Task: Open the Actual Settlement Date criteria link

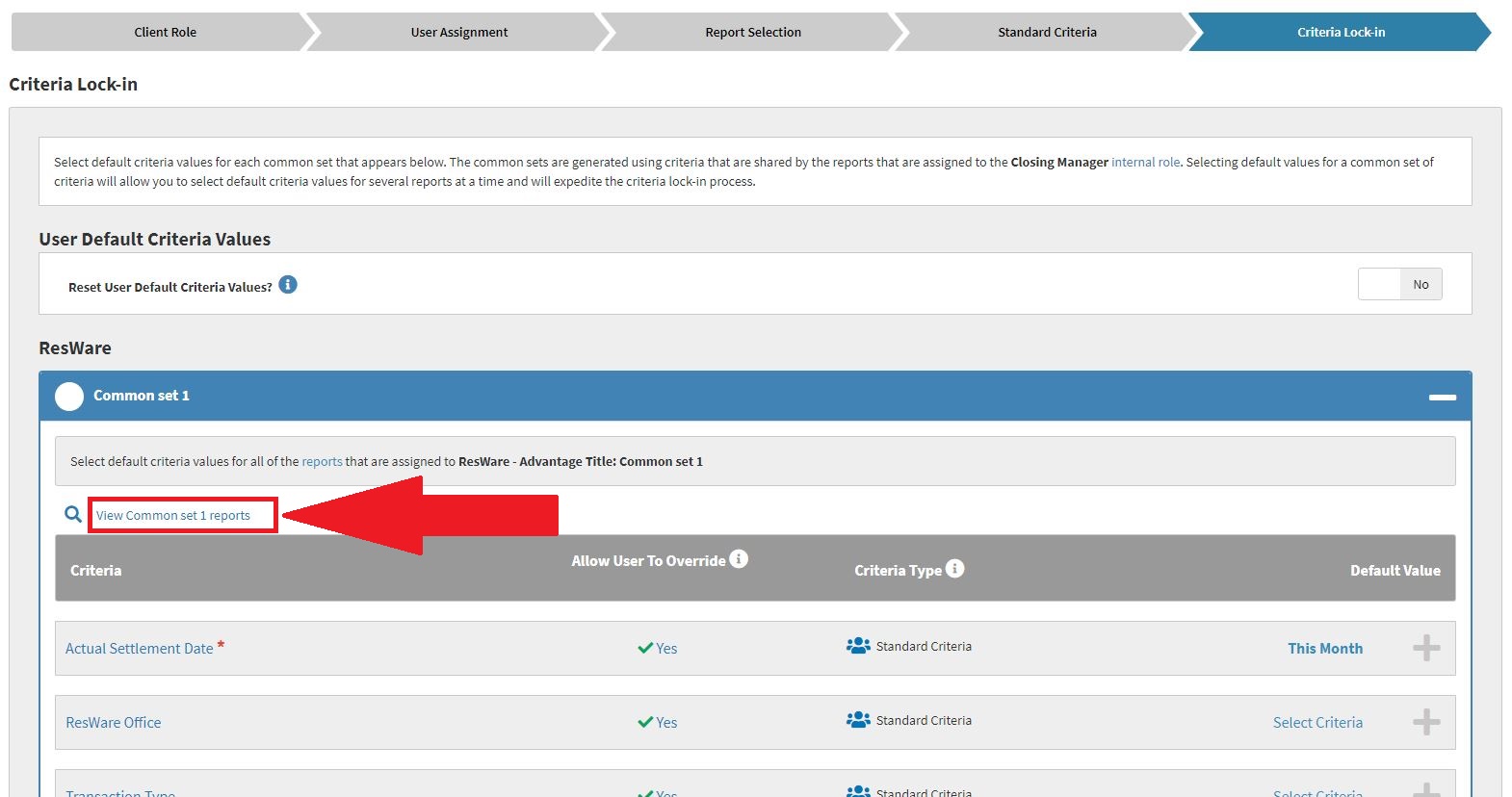Action: point(140,649)
